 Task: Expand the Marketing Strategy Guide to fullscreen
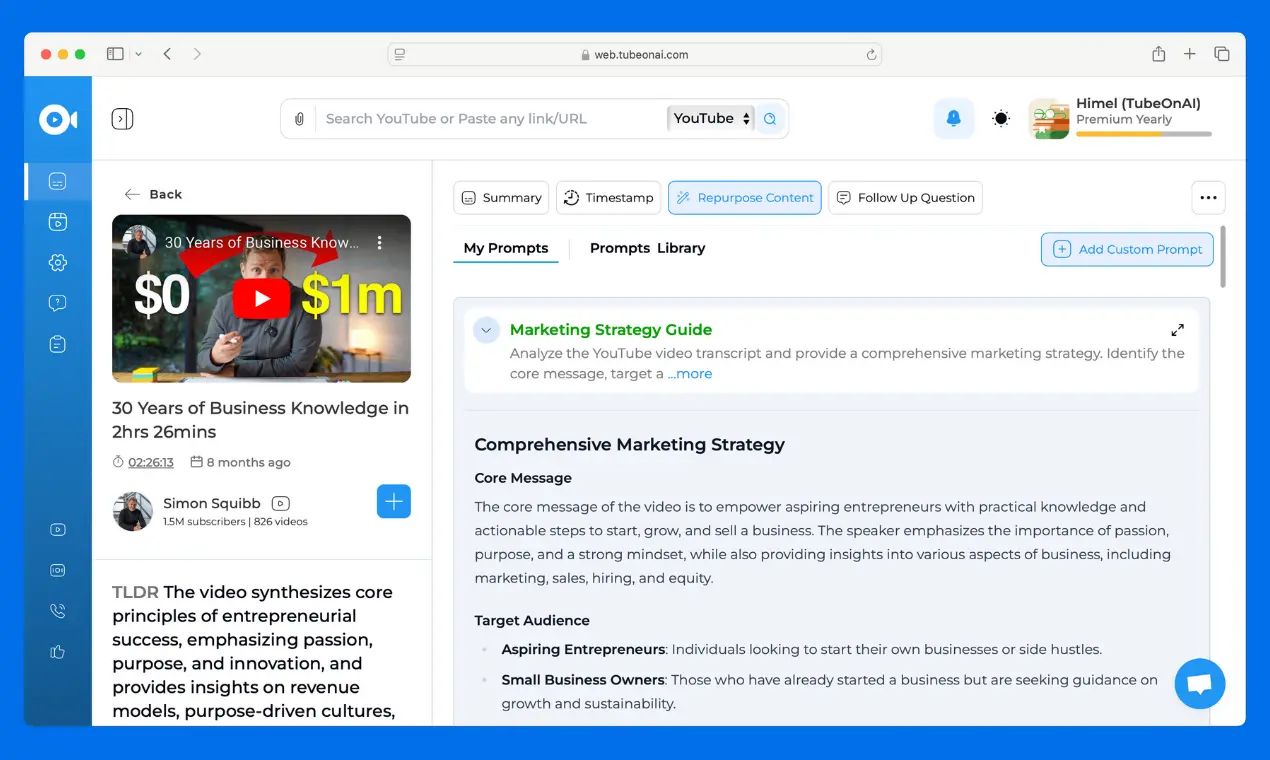pyautogui.click(x=1178, y=330)
